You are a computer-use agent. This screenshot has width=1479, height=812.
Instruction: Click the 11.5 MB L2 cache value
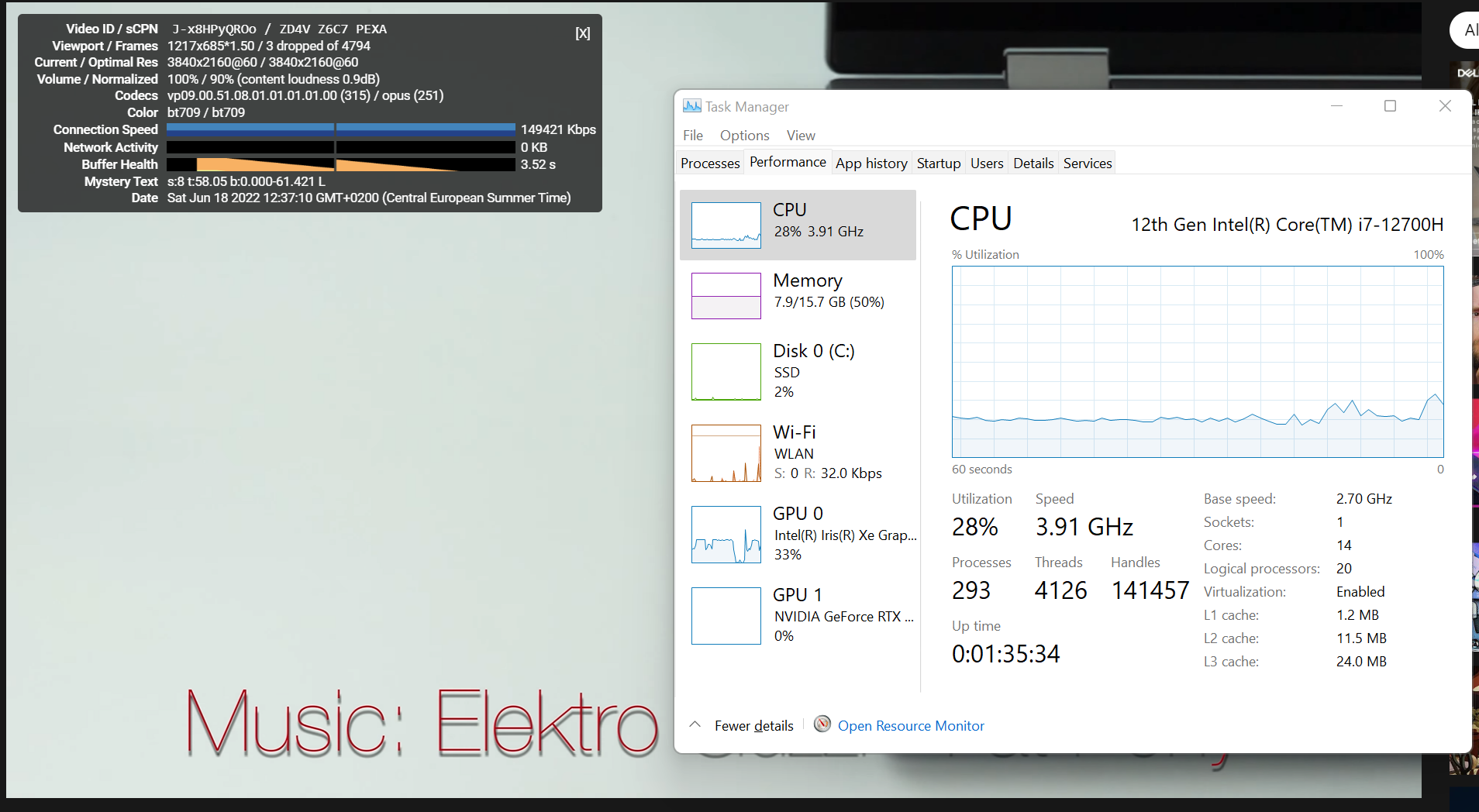click(x=1361, y=638)
